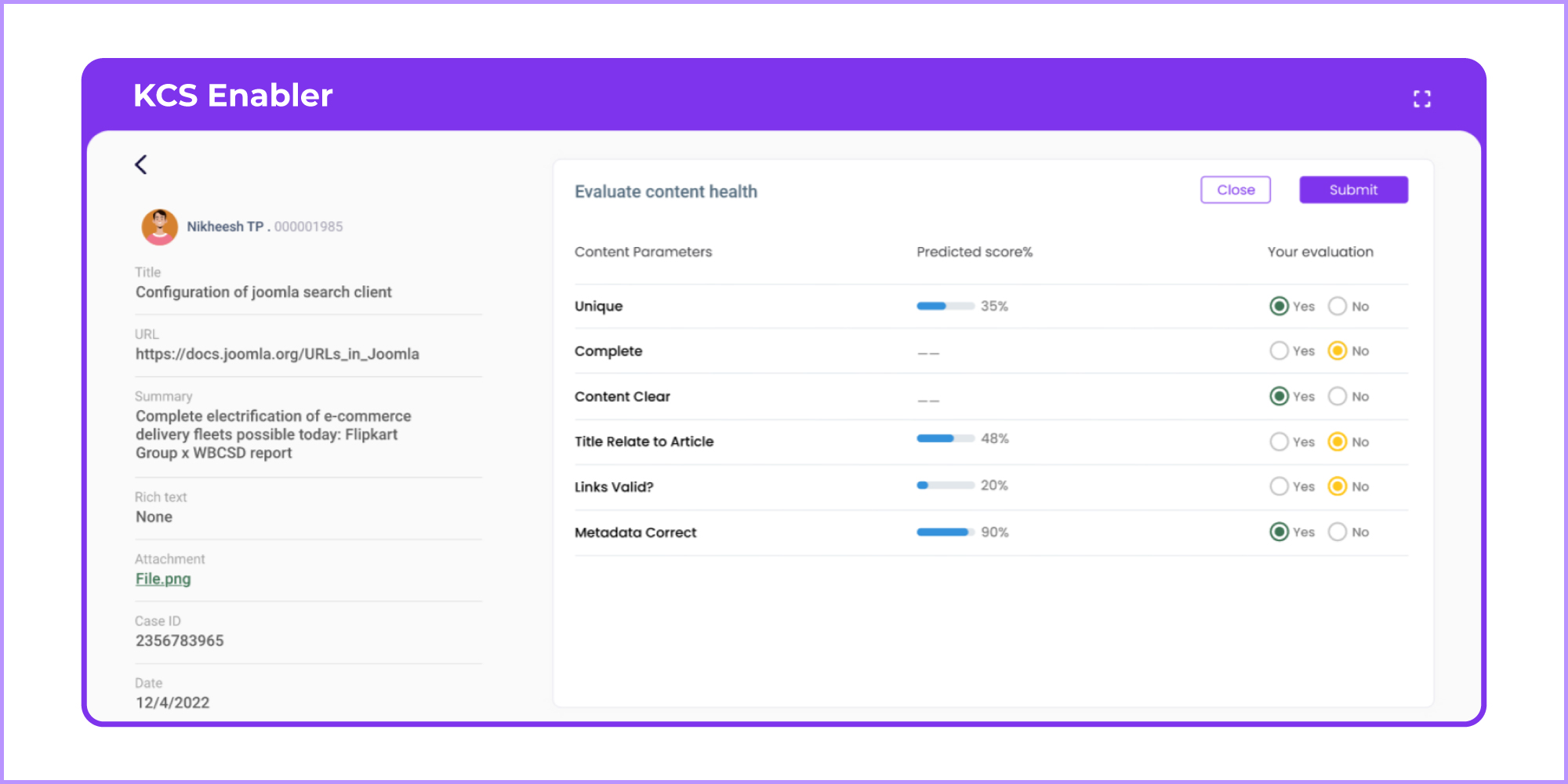
Task: Click the 'Content Clear' parameter label
Action: pos(622,397)
